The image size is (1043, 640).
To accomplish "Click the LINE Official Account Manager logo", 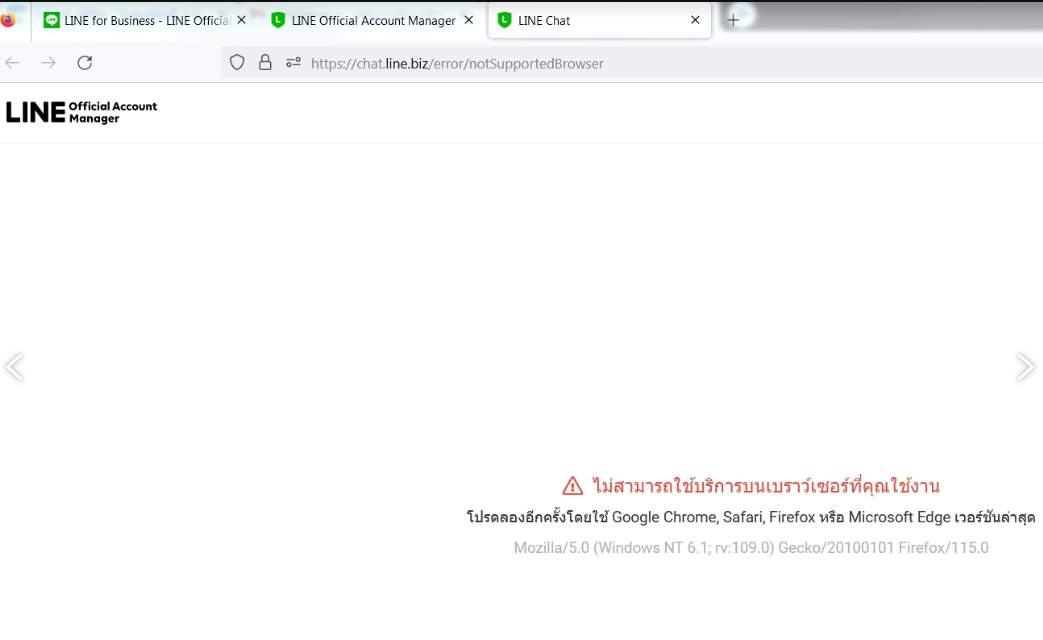I will coord(82,112).
